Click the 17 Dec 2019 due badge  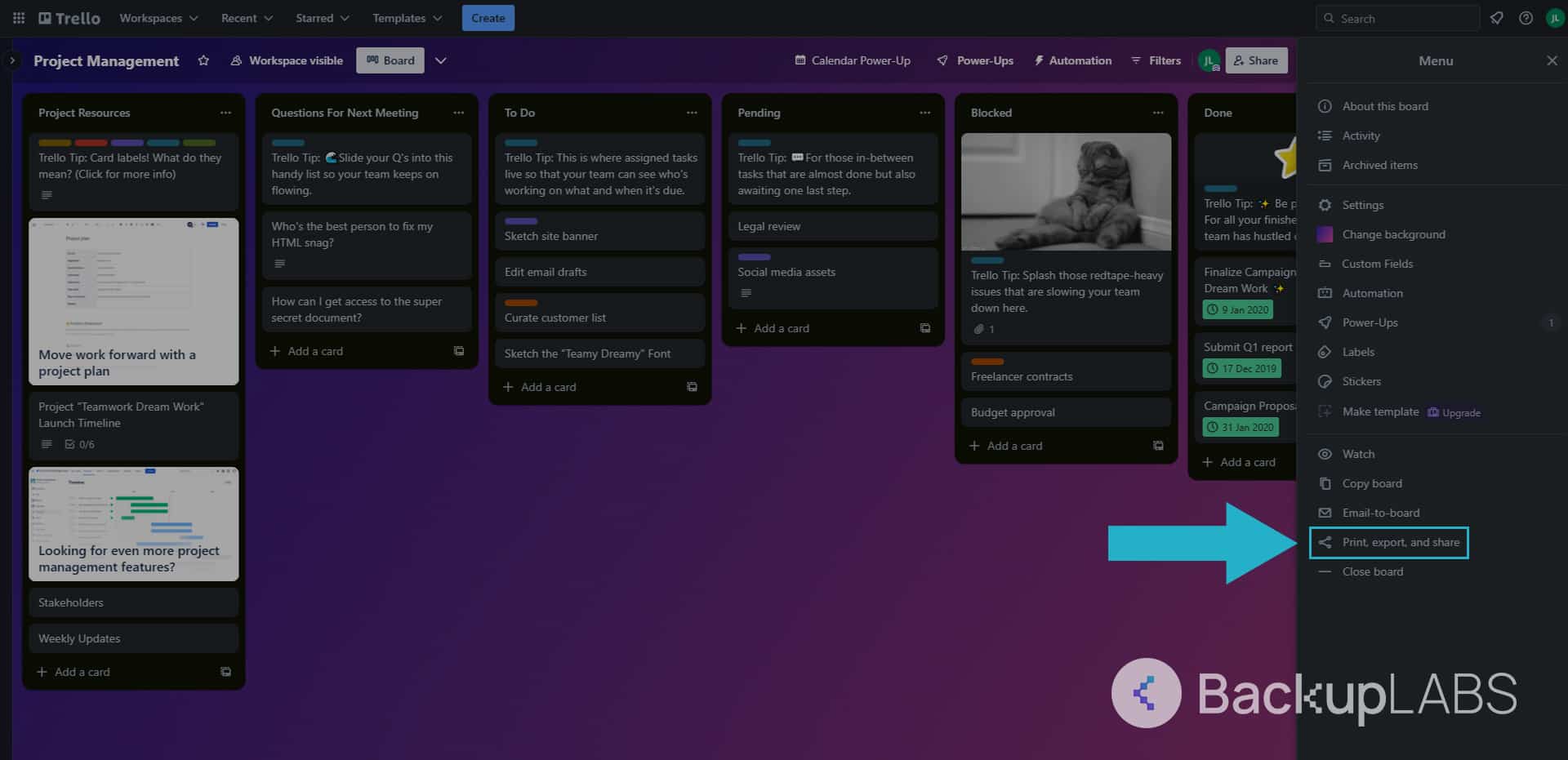tap(1242, 368)
